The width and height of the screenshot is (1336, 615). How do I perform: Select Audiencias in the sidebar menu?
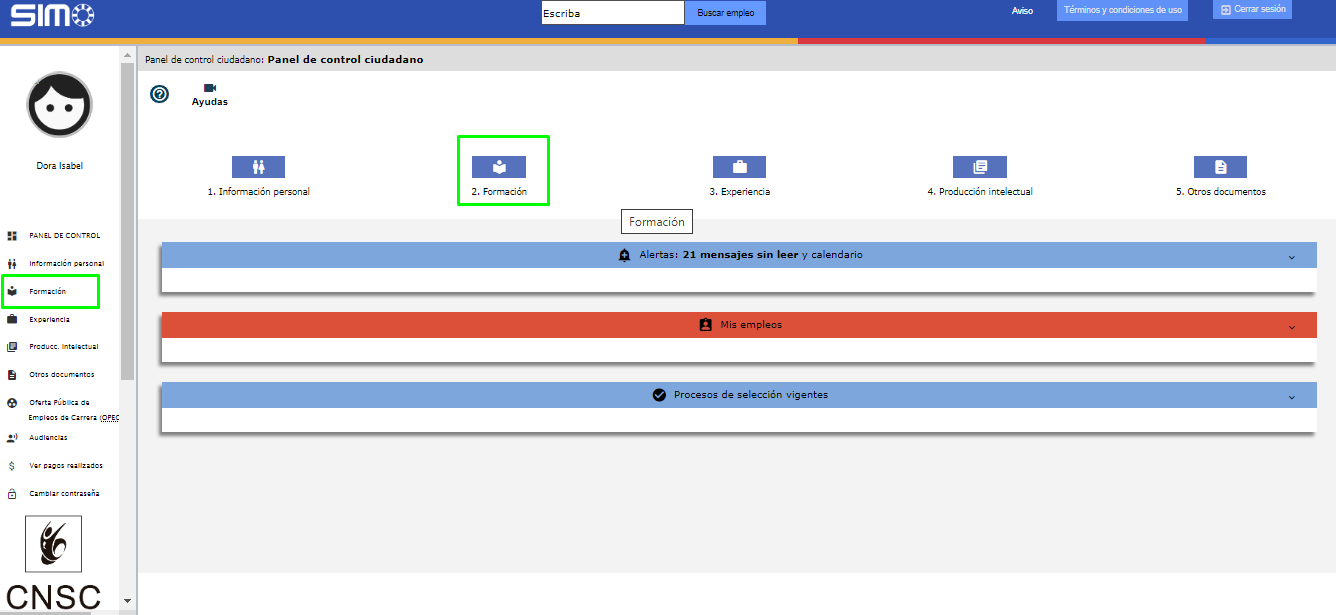(48, 438)
